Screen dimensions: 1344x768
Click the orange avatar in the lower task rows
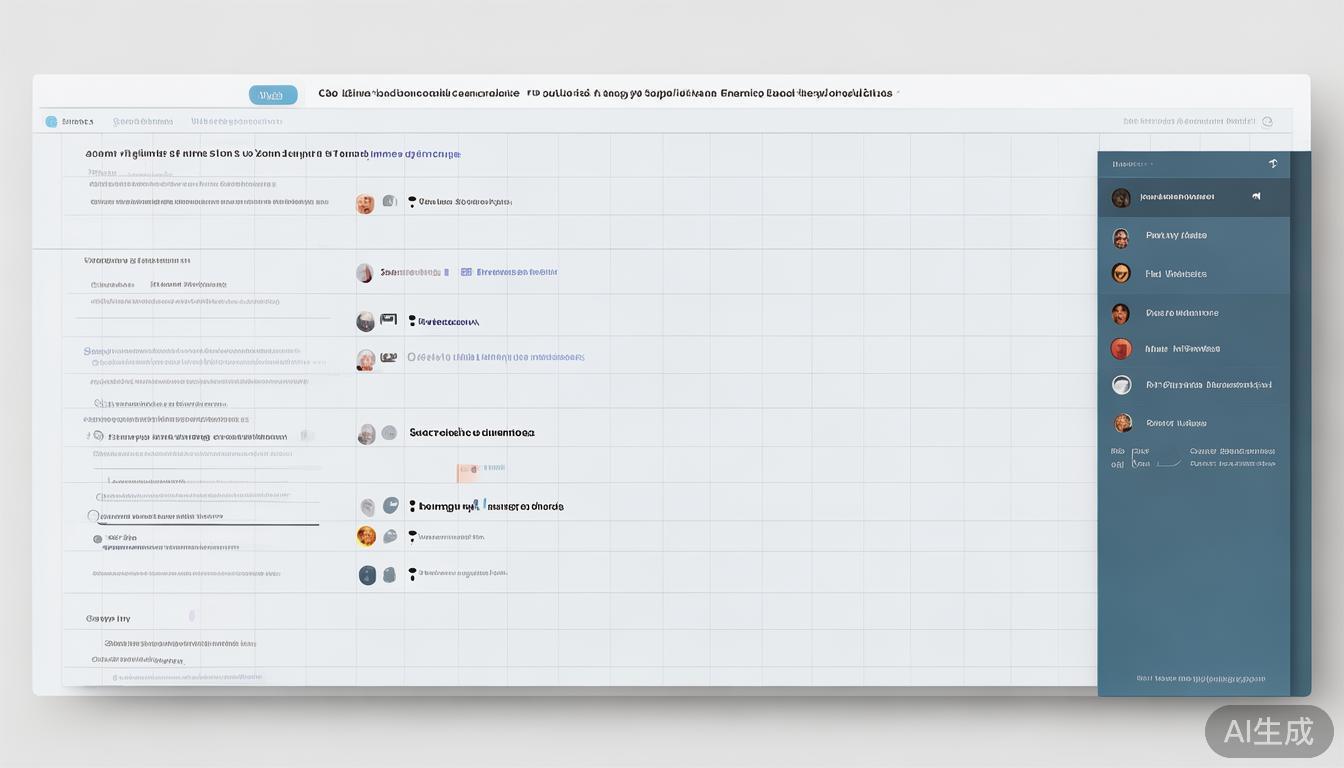click(367, 536)
